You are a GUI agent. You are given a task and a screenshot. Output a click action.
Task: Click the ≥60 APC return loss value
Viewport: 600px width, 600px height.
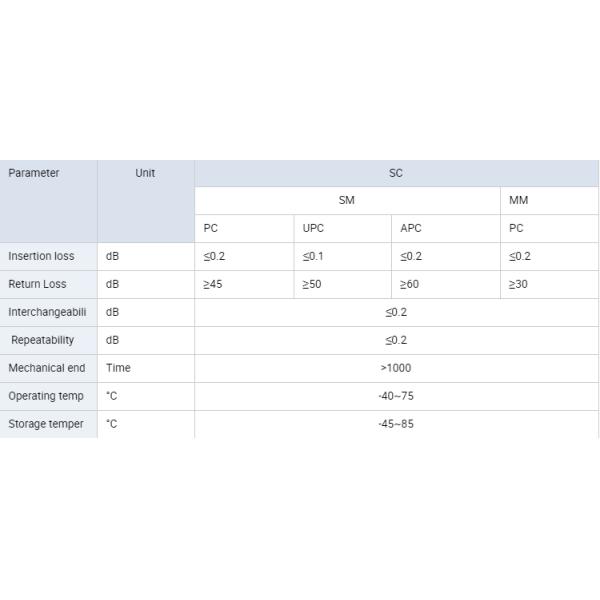[410, 284]
